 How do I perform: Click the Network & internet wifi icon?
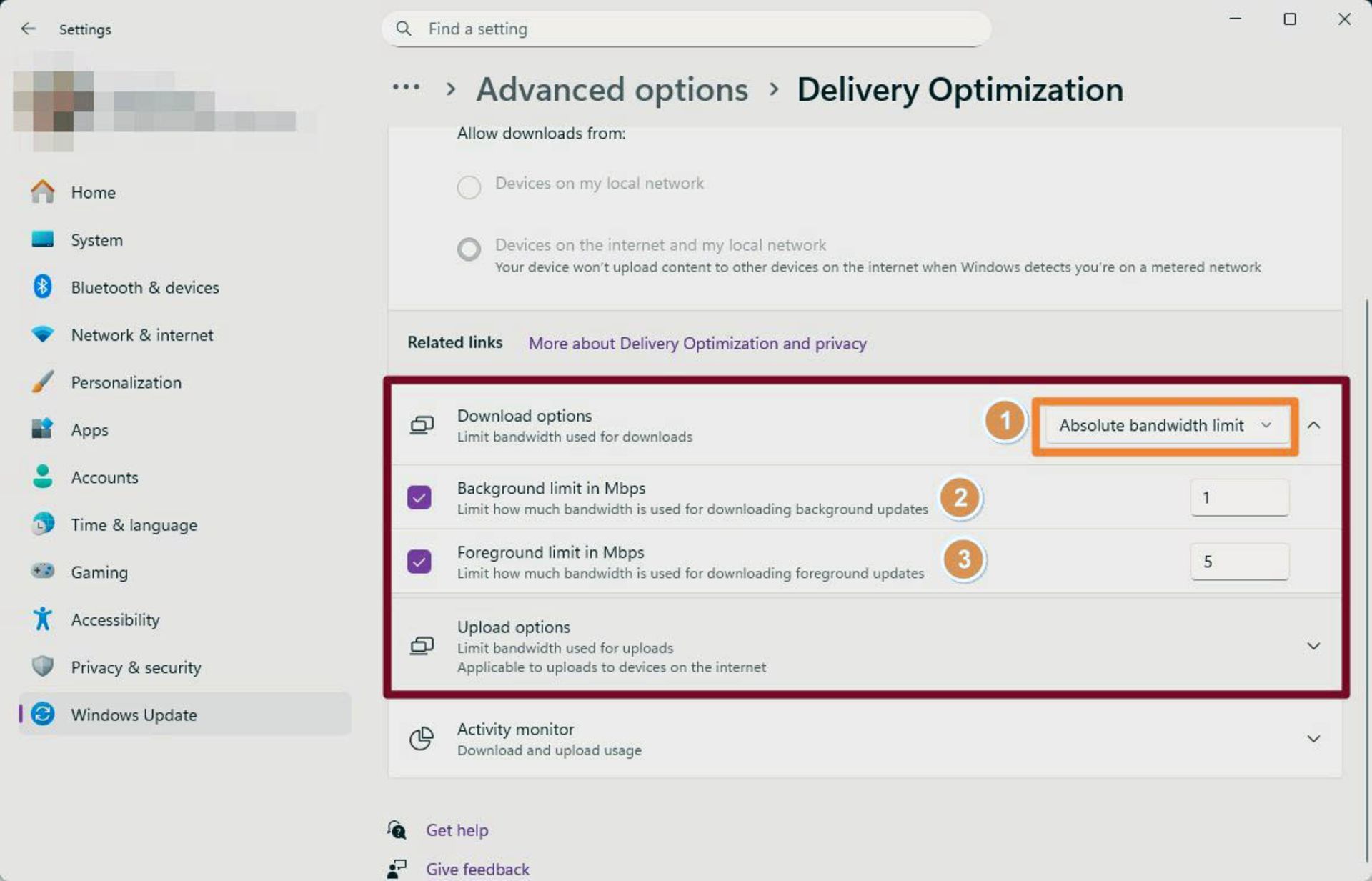pos(42,334)
